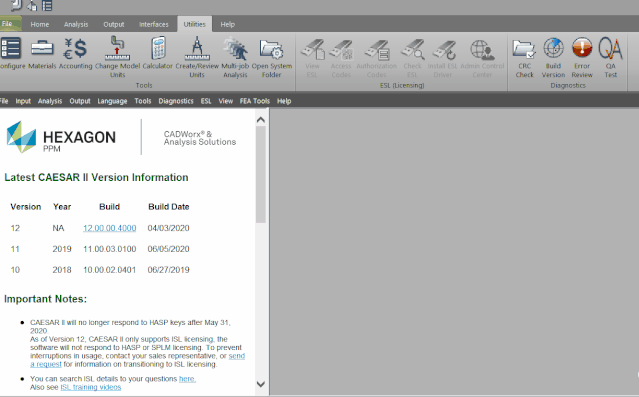Open the Error Review tool
This screenshot has width=639, height=397.
pyautogui.click(x=582, y=58)
